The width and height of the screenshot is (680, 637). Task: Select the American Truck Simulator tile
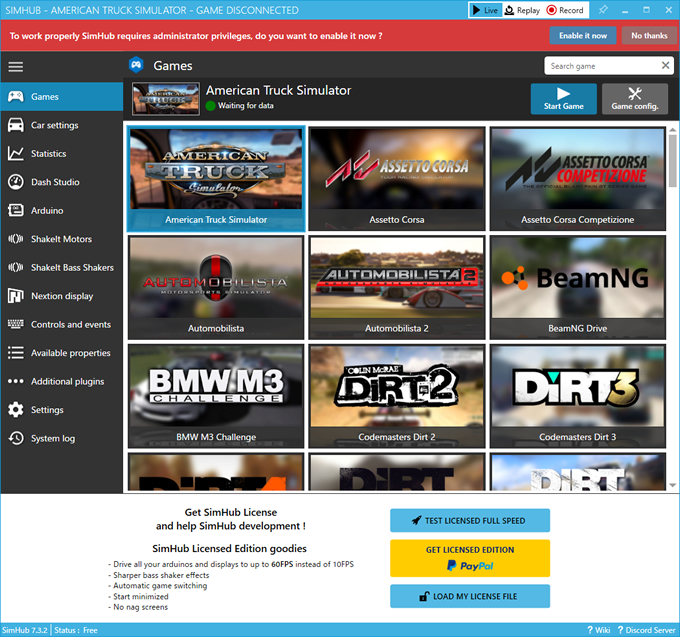coord(216,179)
